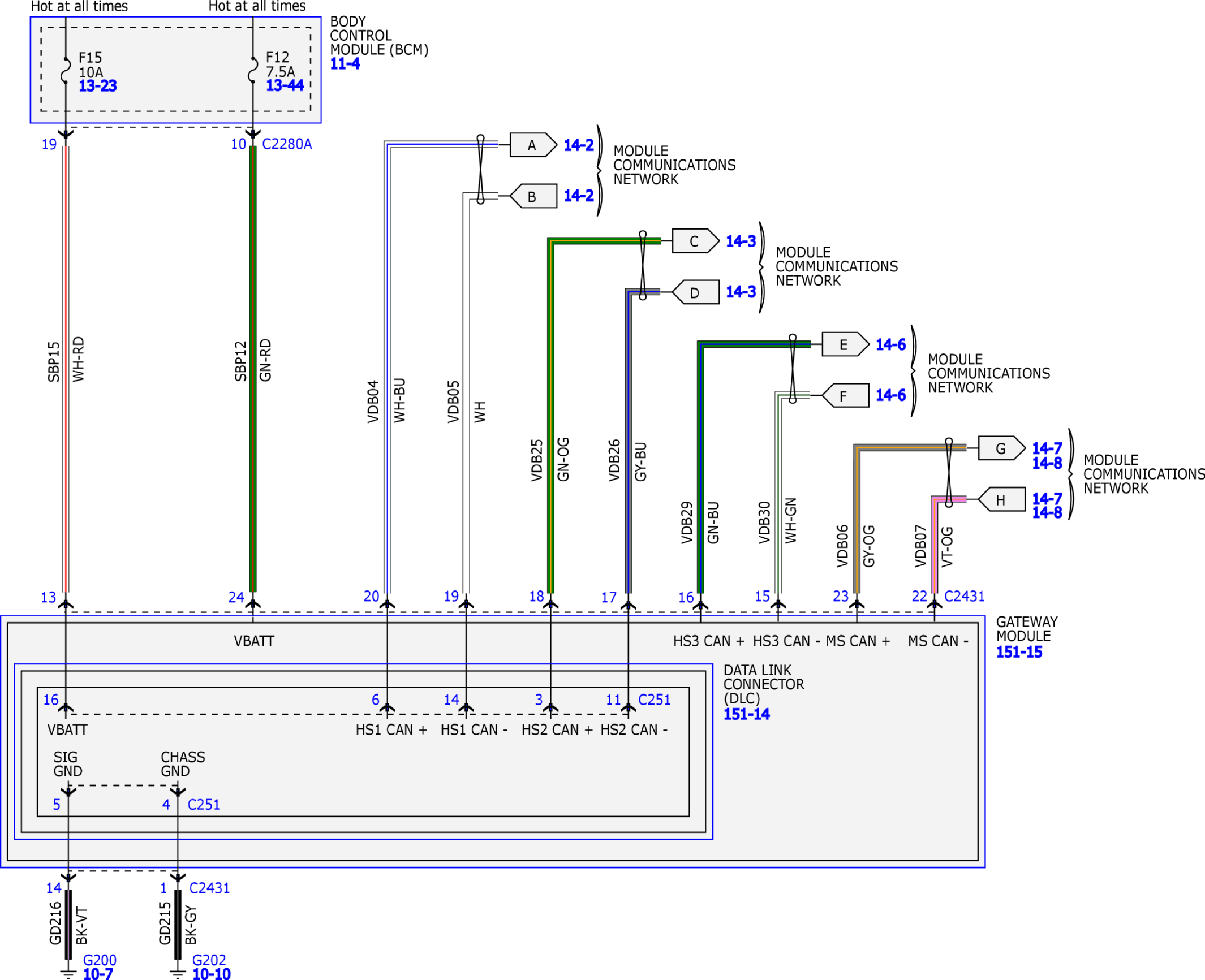Click connector arrow labeled H
Screen dimensions: 1205x980
[x=1001, y=500]
